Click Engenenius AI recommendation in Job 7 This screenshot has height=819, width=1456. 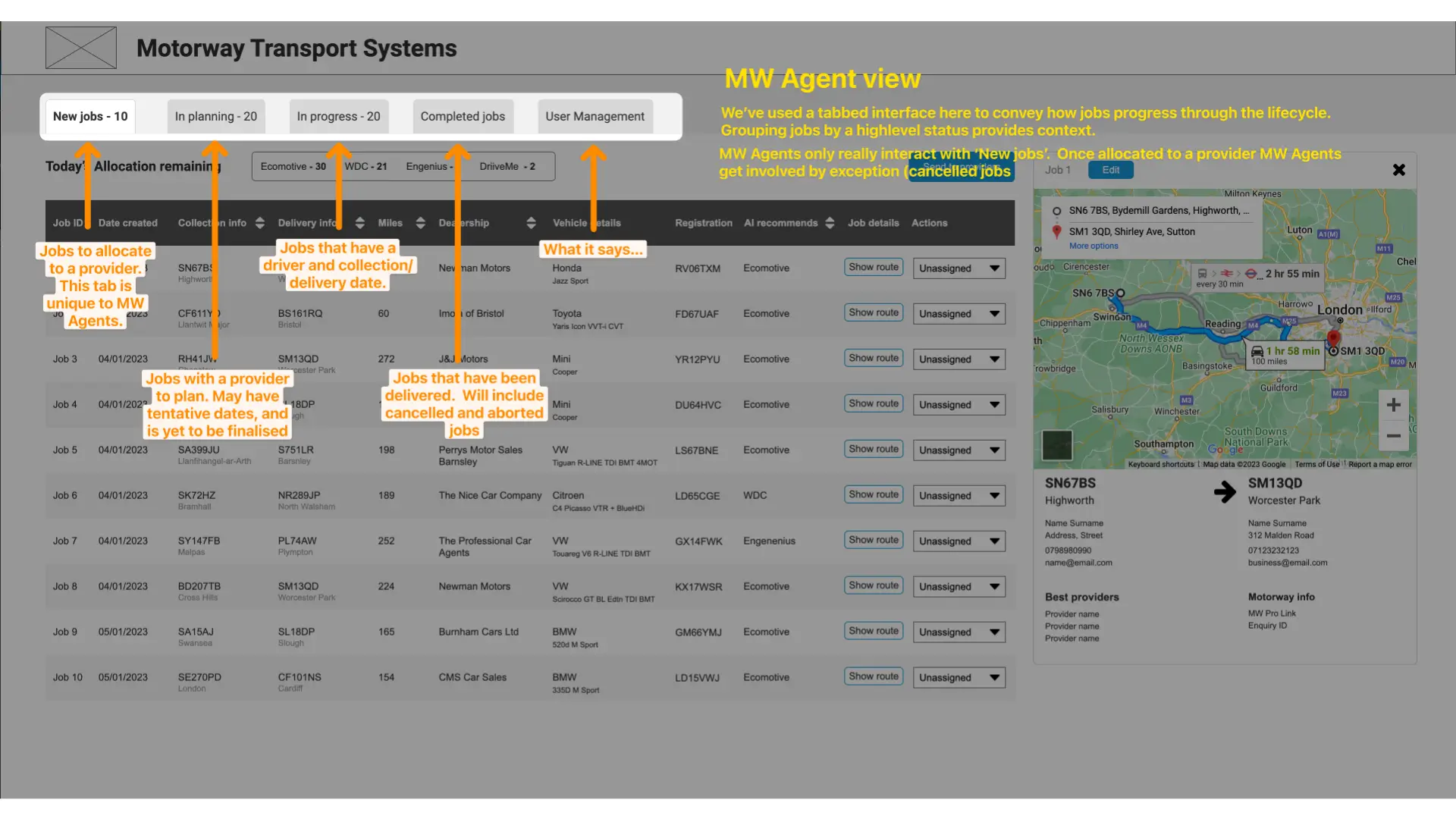coord(770,541)
